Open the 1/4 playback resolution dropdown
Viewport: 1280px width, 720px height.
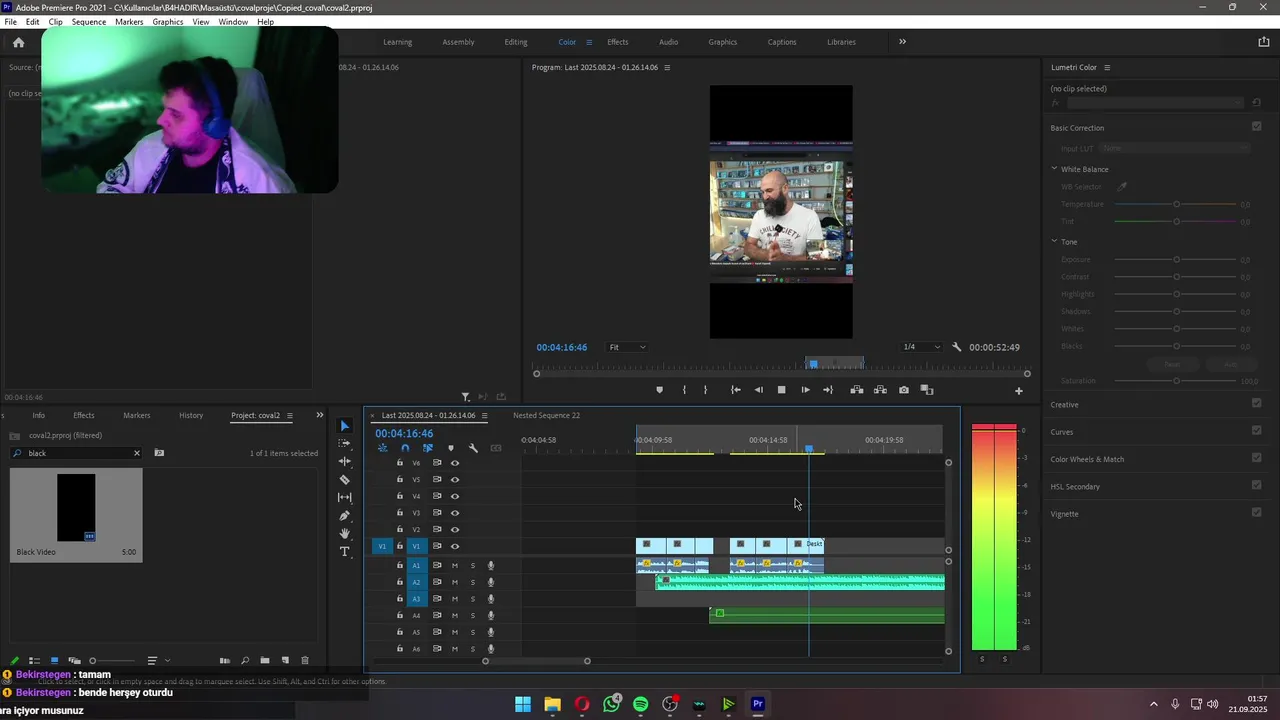(x=921, y=347)
